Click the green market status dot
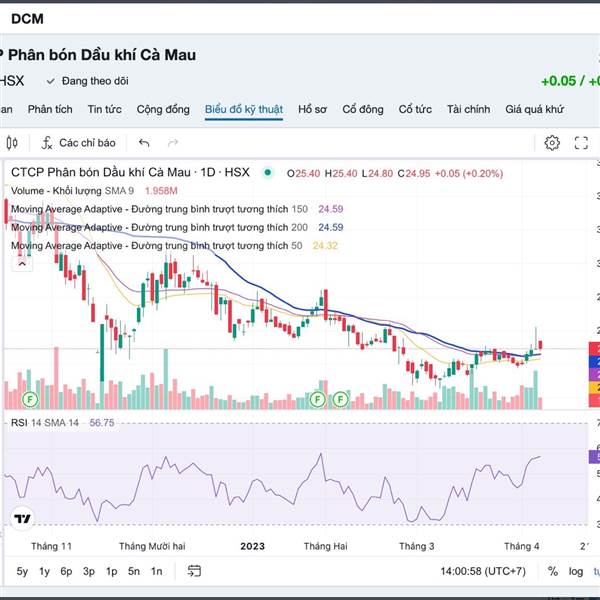 268,173
